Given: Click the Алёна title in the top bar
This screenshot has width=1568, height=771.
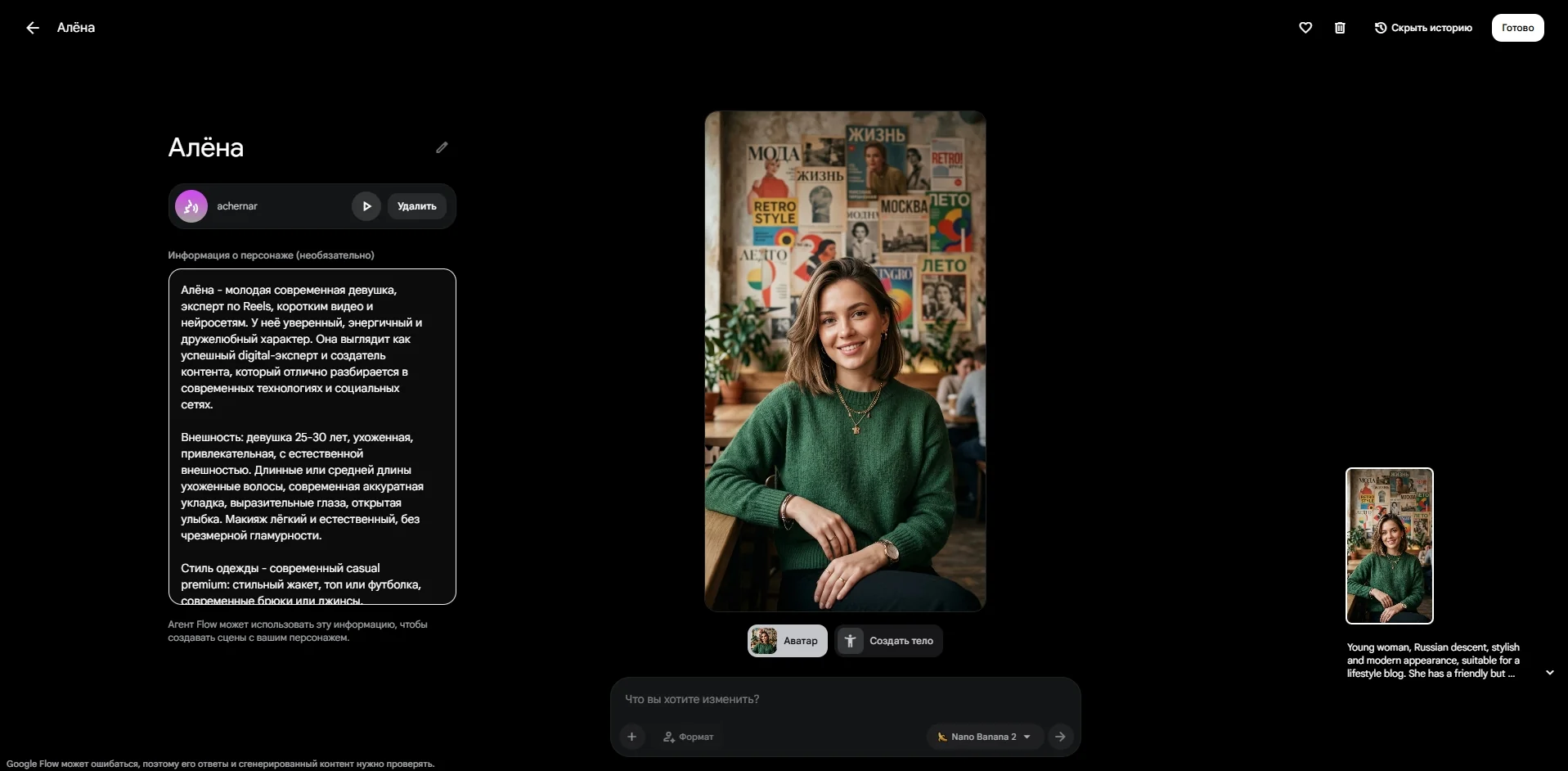Looking at the screenshot, I should click(76, 28).
